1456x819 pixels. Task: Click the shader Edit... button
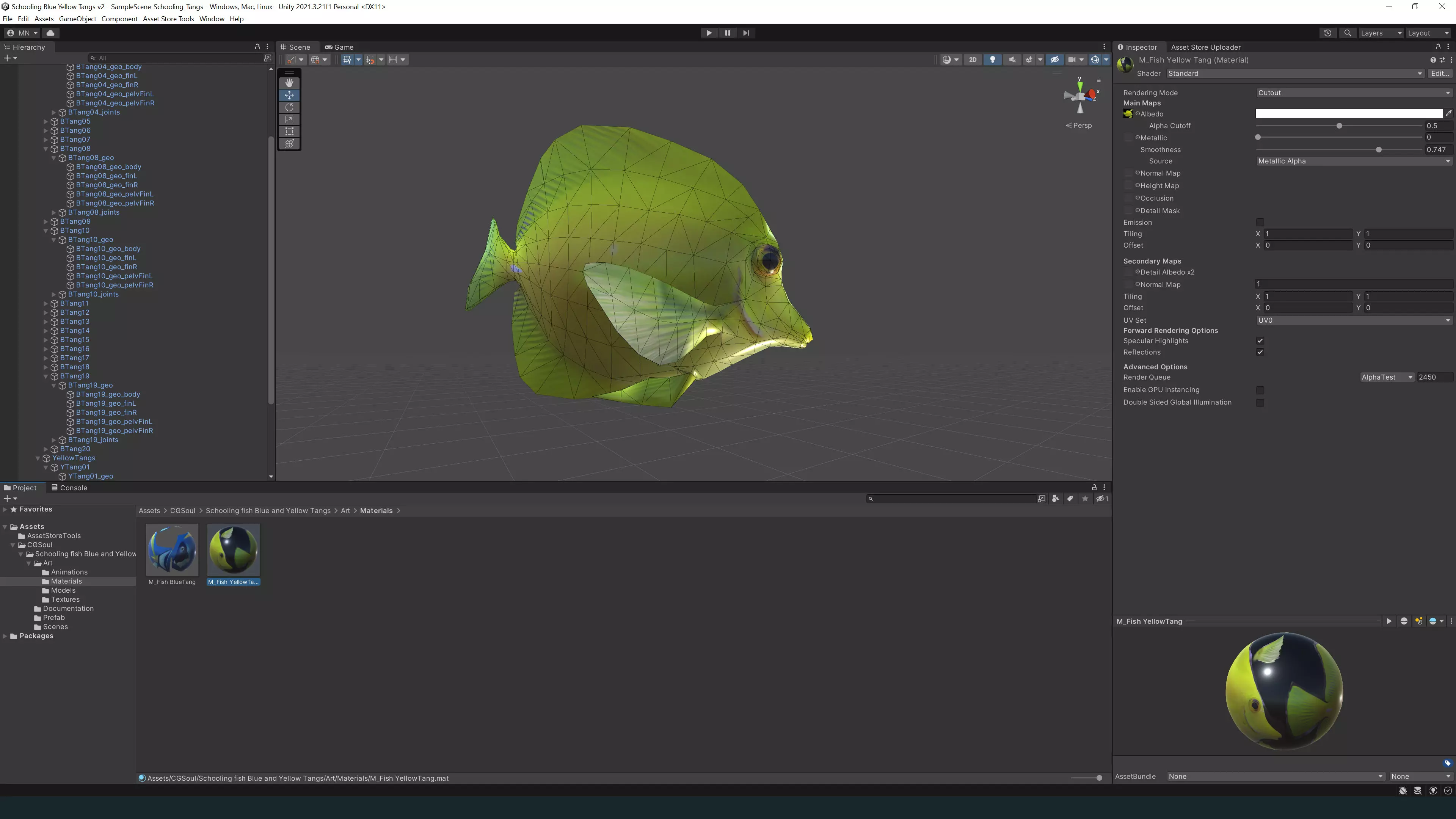tap(1440, 74)
